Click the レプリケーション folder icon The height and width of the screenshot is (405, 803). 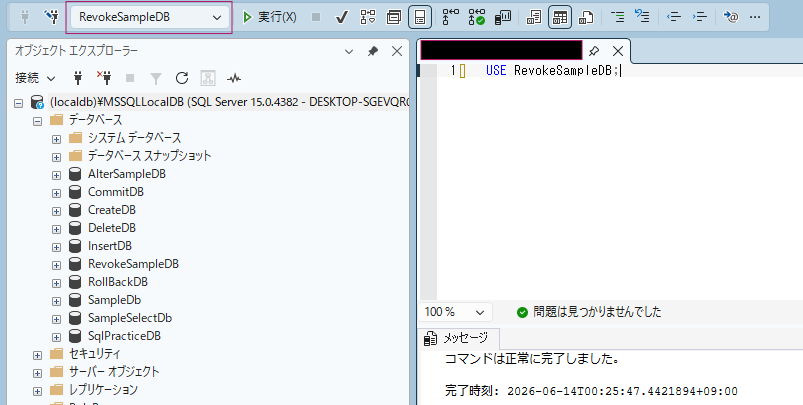click(56, 390)
